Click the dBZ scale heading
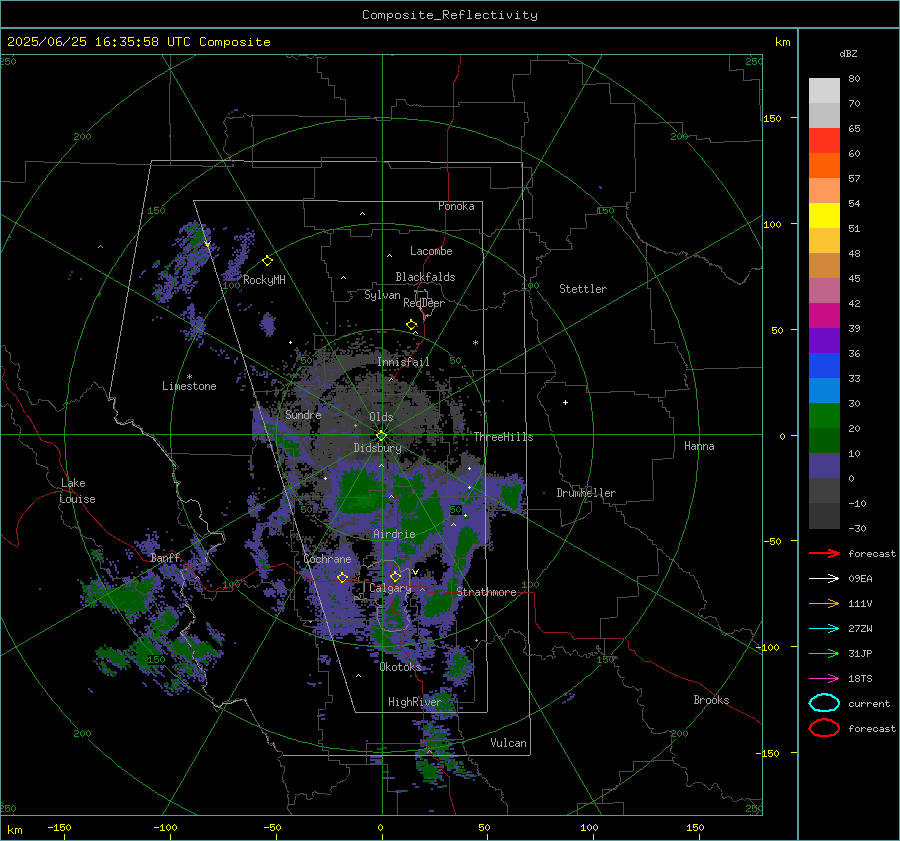The image size is (900, 841). 848,53
